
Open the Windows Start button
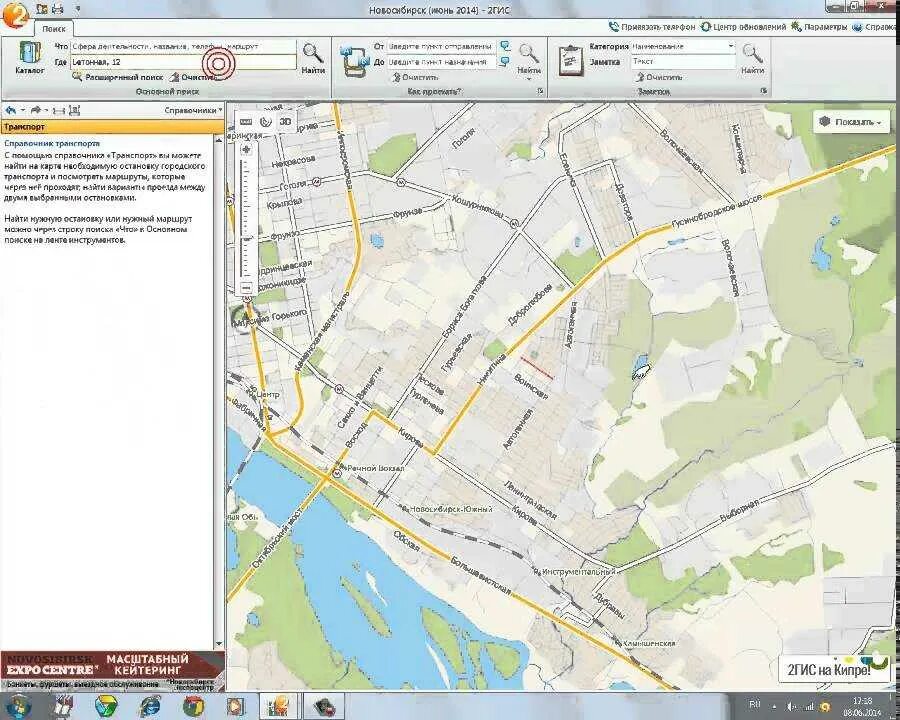[17, 706]
